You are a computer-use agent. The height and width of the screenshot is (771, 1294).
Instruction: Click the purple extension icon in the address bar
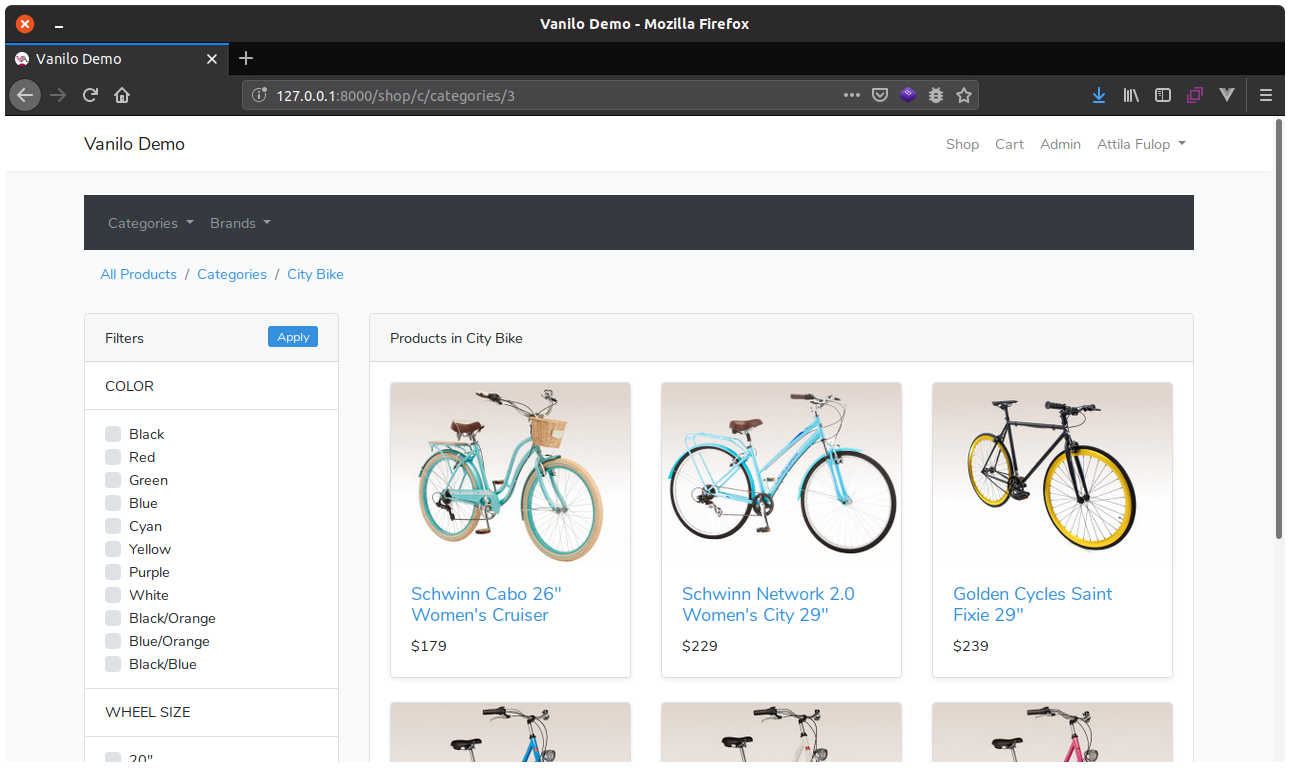[908, 95]
